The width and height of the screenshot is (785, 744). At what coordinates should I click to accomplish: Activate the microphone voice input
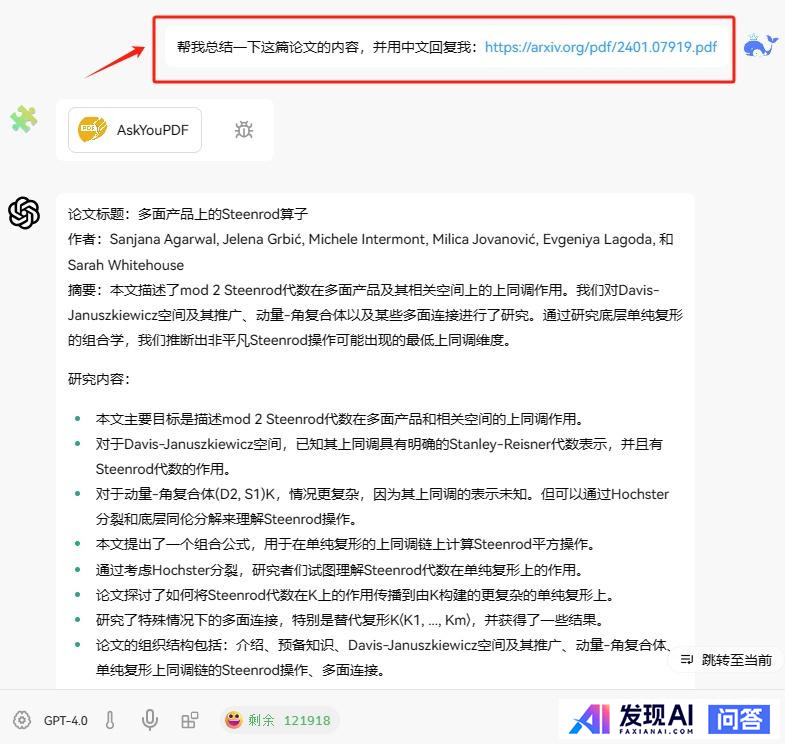150,720
